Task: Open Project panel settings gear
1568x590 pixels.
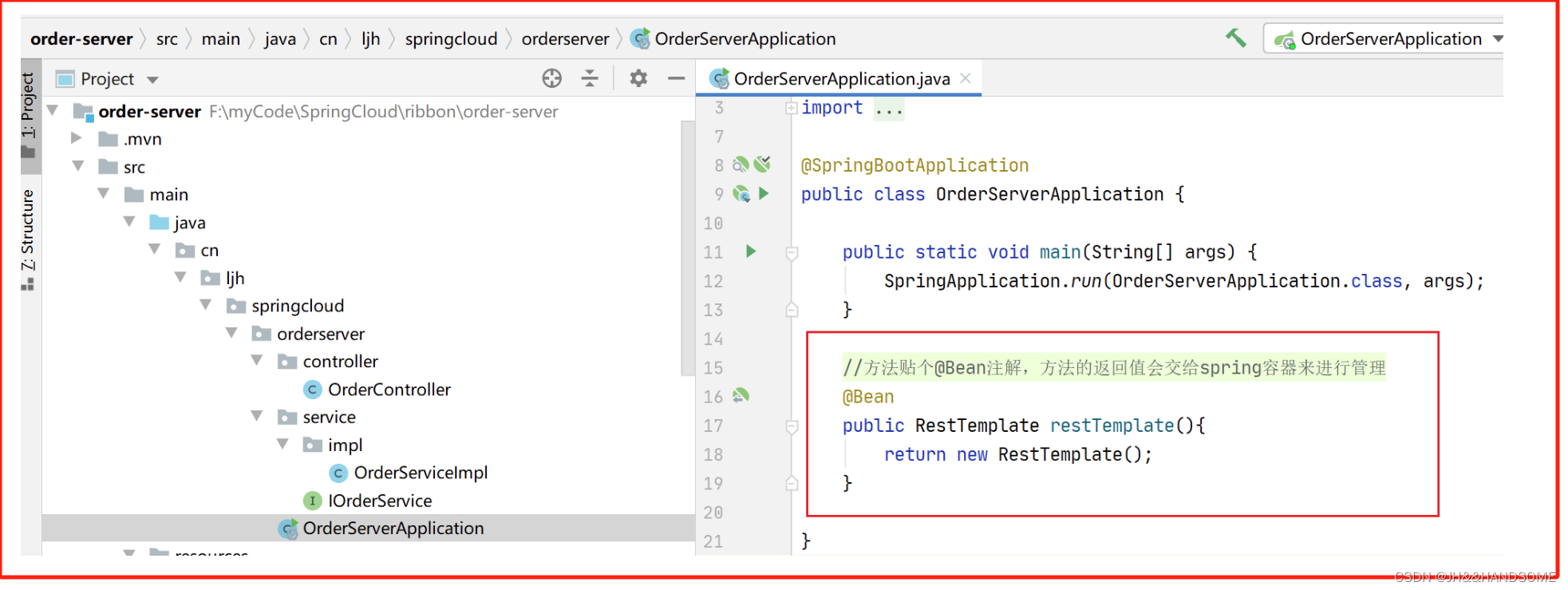Action: [x=638, y=78]
